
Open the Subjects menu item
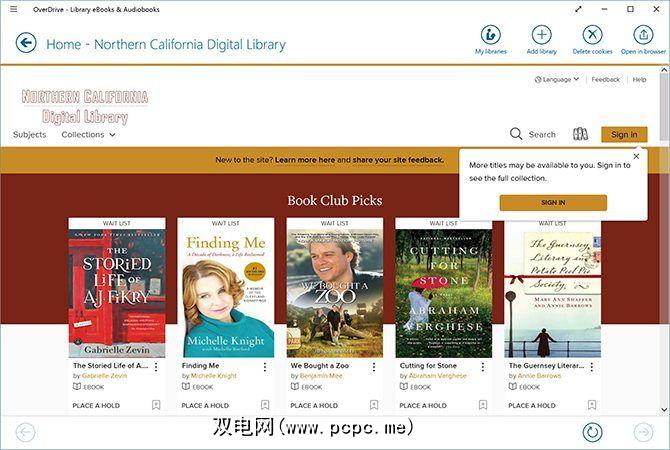[x=29, y=135]
